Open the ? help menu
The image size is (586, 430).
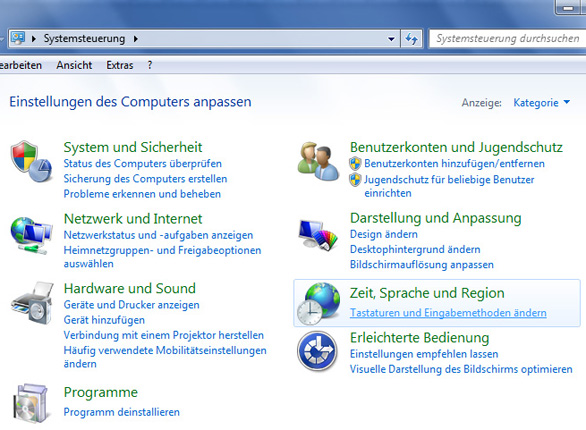pos(150,65)
